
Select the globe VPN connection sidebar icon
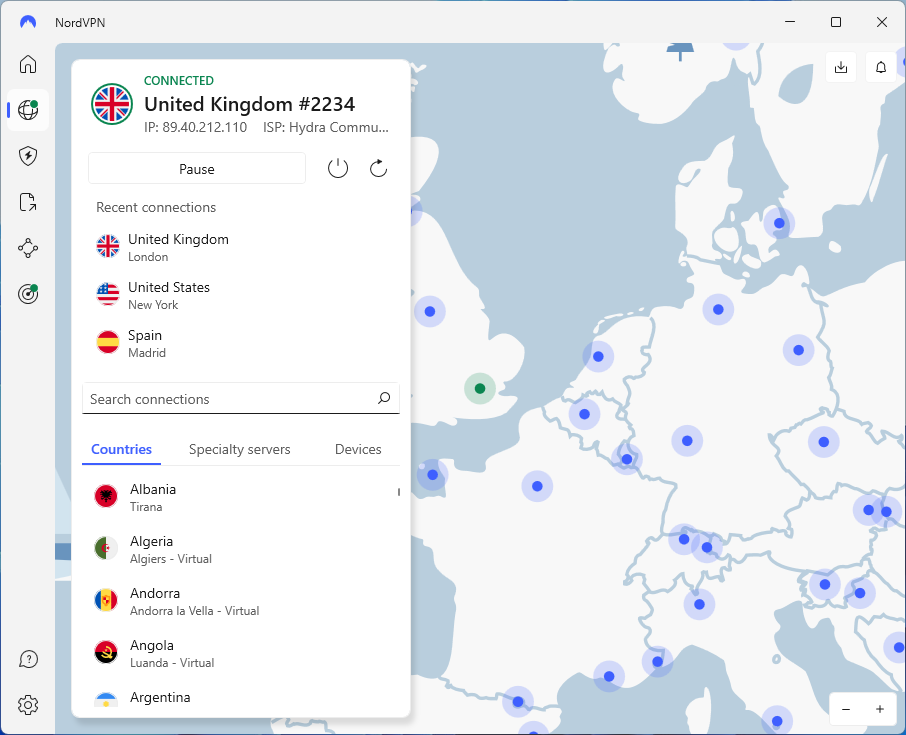pos(28,109)
